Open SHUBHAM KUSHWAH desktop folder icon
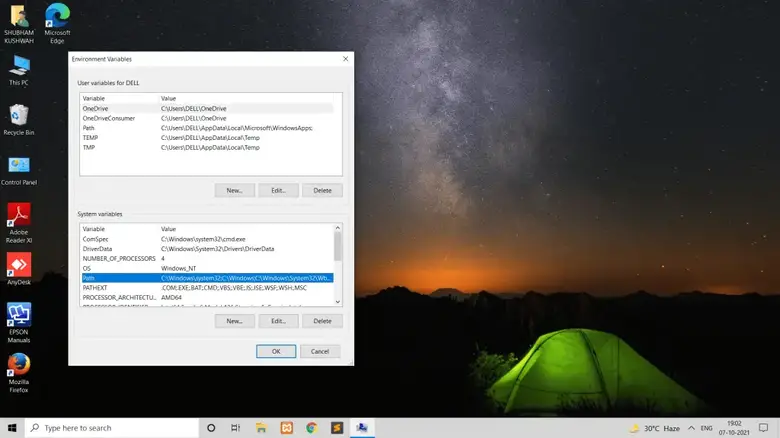 click(x=19, y=23)
